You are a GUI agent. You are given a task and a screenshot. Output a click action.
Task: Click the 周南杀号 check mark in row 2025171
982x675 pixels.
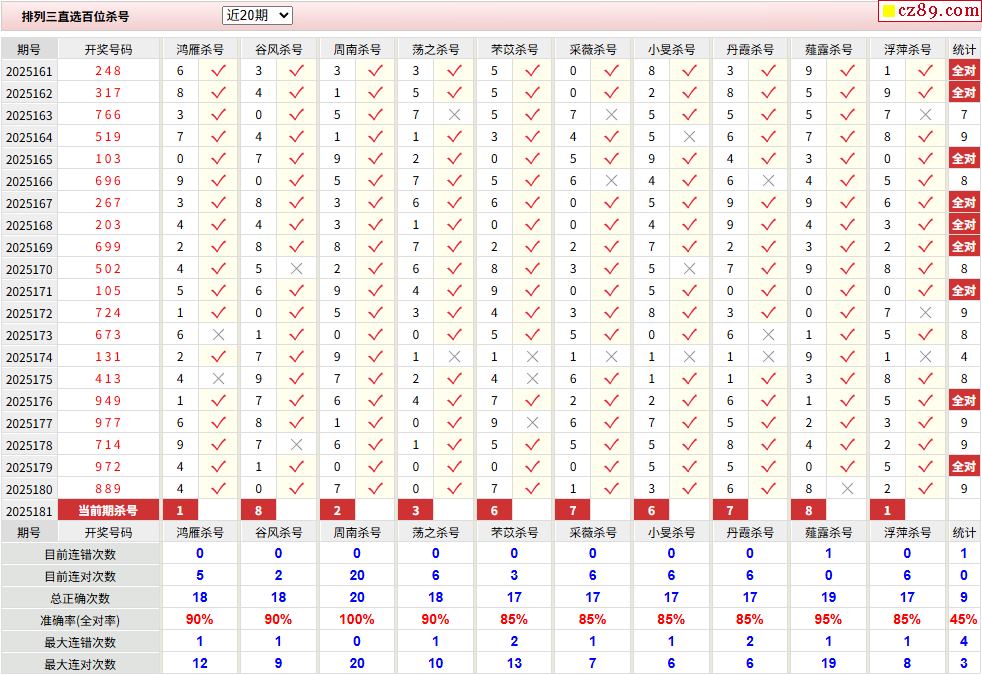(376, 291)
